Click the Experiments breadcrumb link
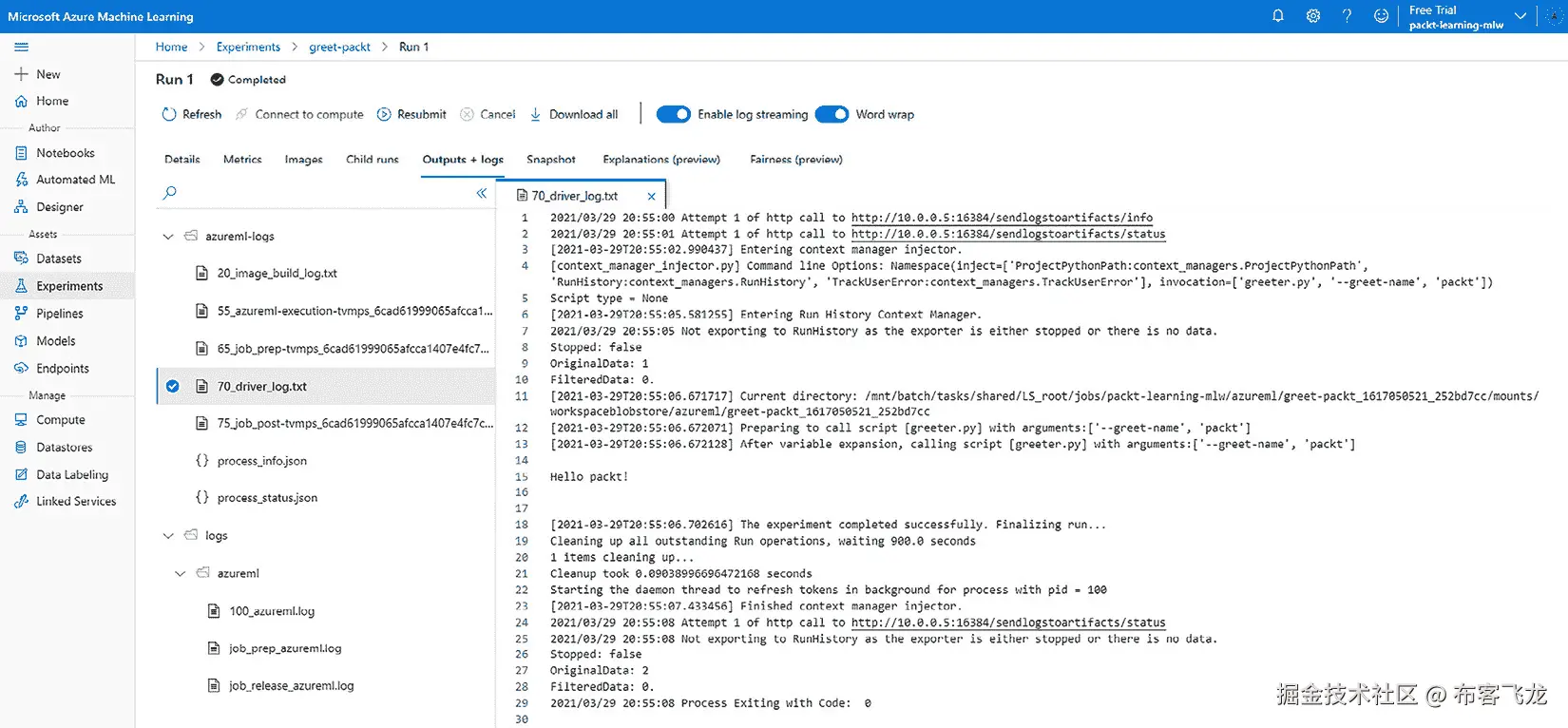This screenshot has height=728, width=1568. tap(248, 47)
